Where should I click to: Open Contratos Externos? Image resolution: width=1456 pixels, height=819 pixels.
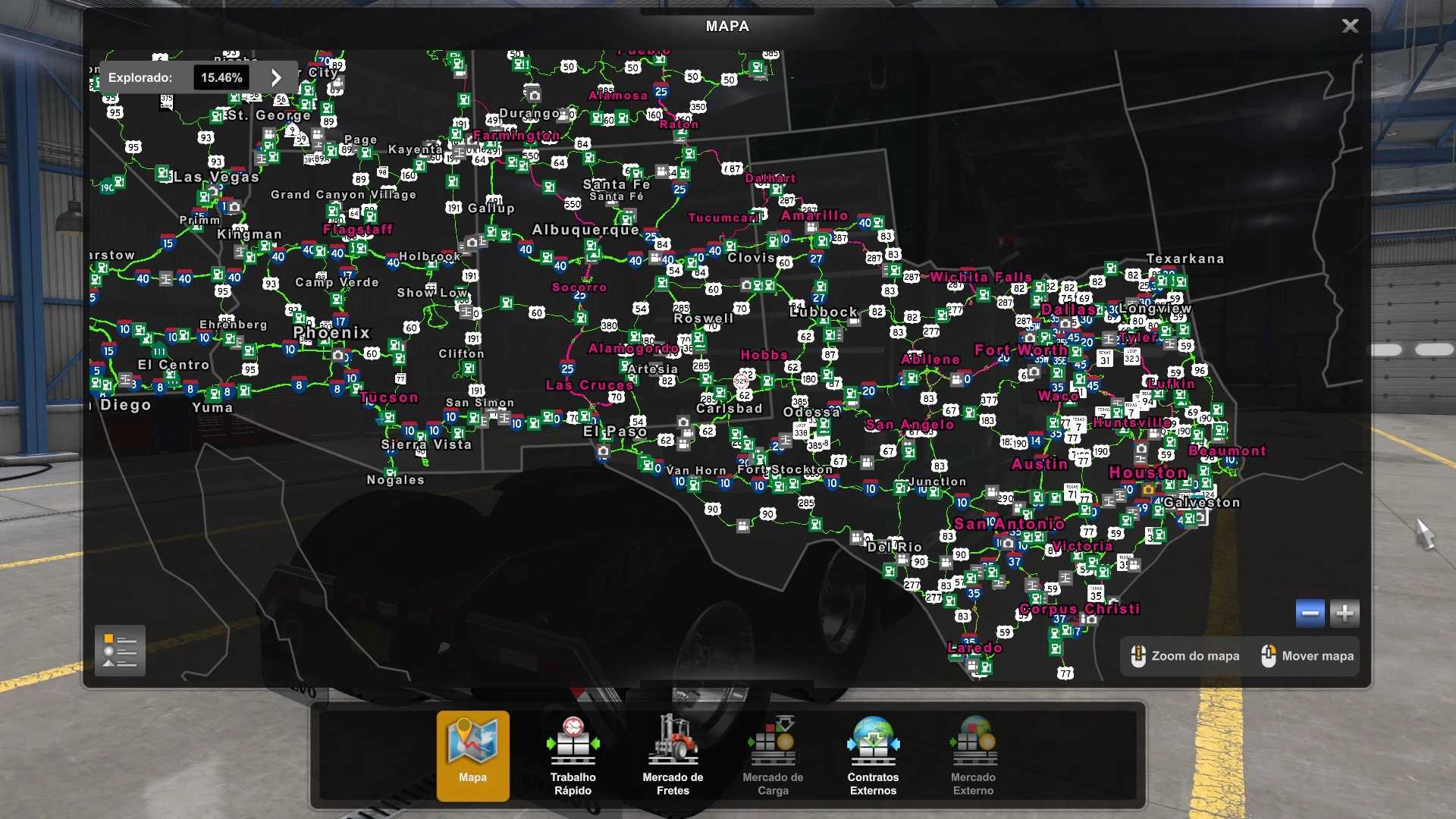(873, 755)
